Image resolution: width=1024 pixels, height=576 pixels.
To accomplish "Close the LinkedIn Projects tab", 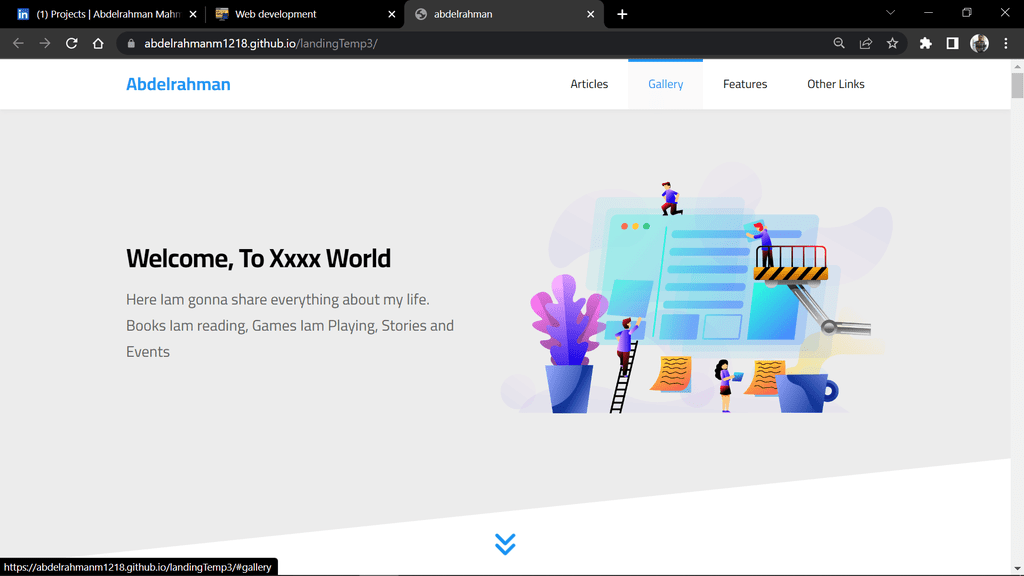I will 193,14.
